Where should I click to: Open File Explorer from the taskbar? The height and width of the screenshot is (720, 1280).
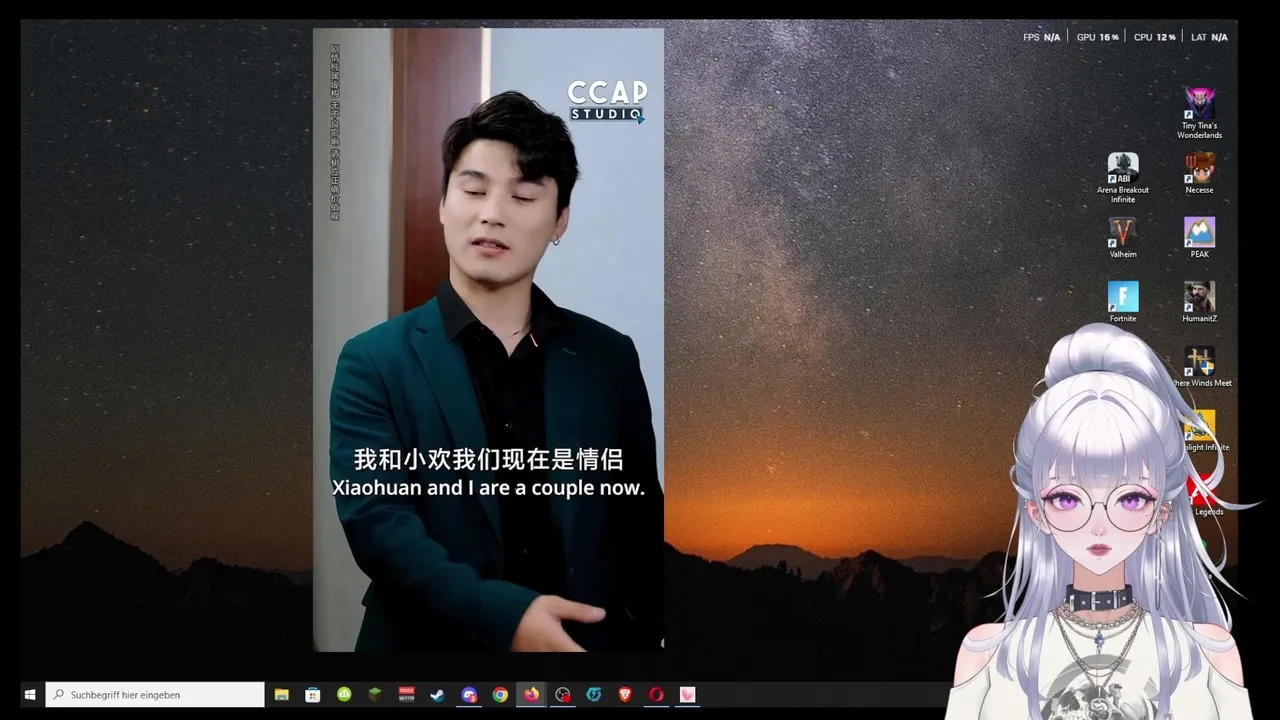click(x=282, y=695)
